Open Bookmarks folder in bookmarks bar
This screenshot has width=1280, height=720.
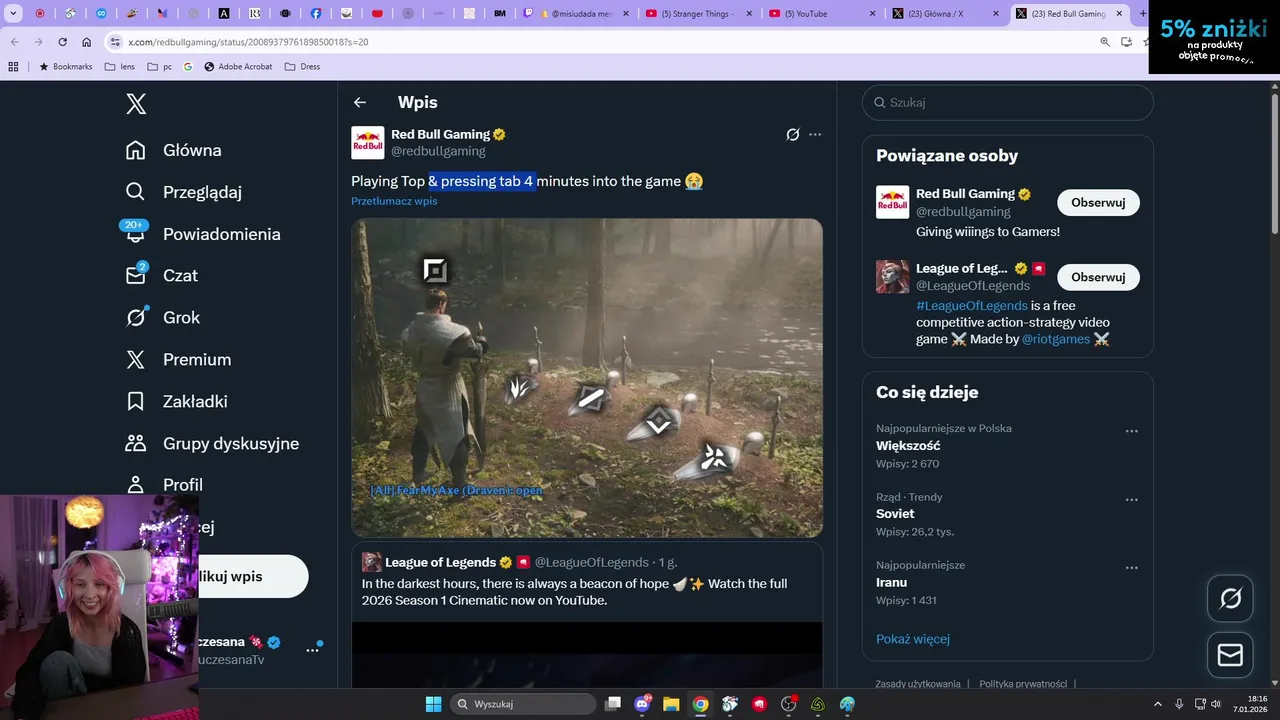pos(65,67)
